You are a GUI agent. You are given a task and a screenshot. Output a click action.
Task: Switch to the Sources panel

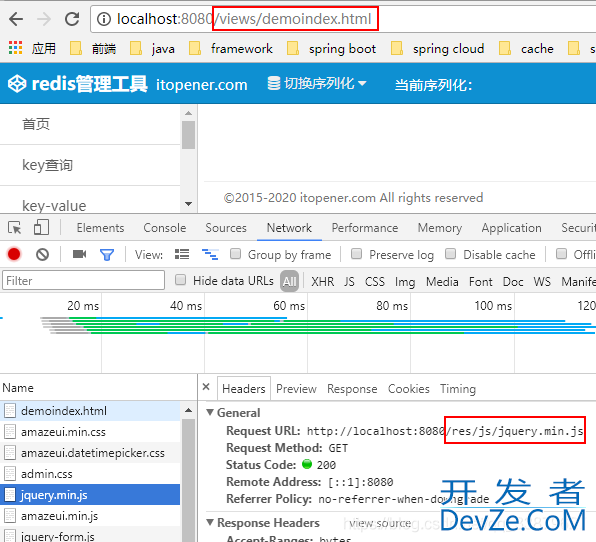[226, 228]
